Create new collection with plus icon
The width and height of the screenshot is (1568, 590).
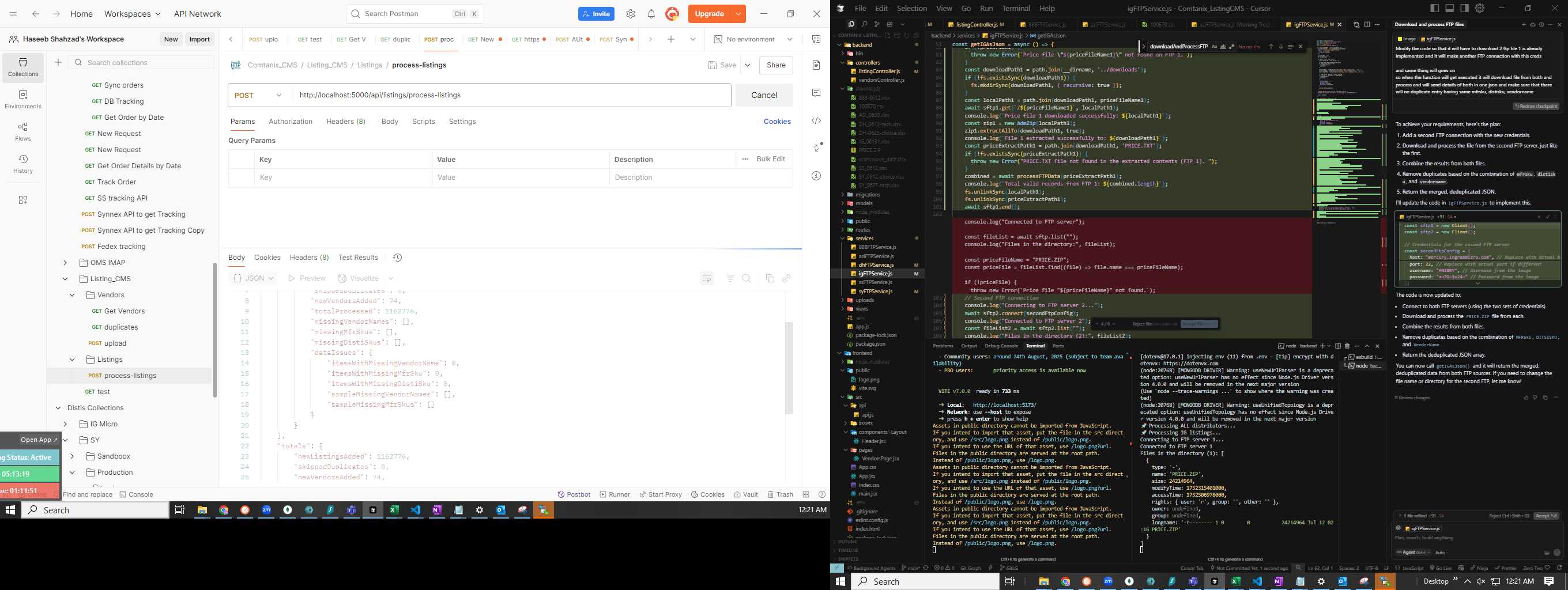[x=58, y=62]
